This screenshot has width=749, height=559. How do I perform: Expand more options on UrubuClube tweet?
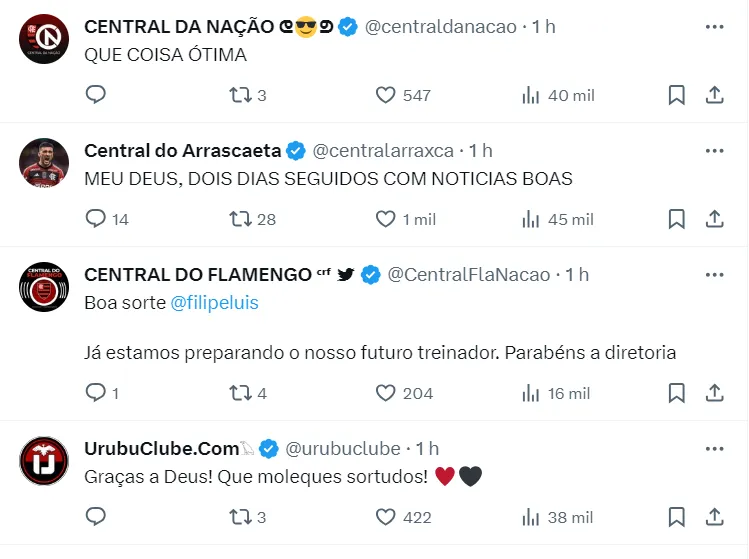tap(714, 449)
